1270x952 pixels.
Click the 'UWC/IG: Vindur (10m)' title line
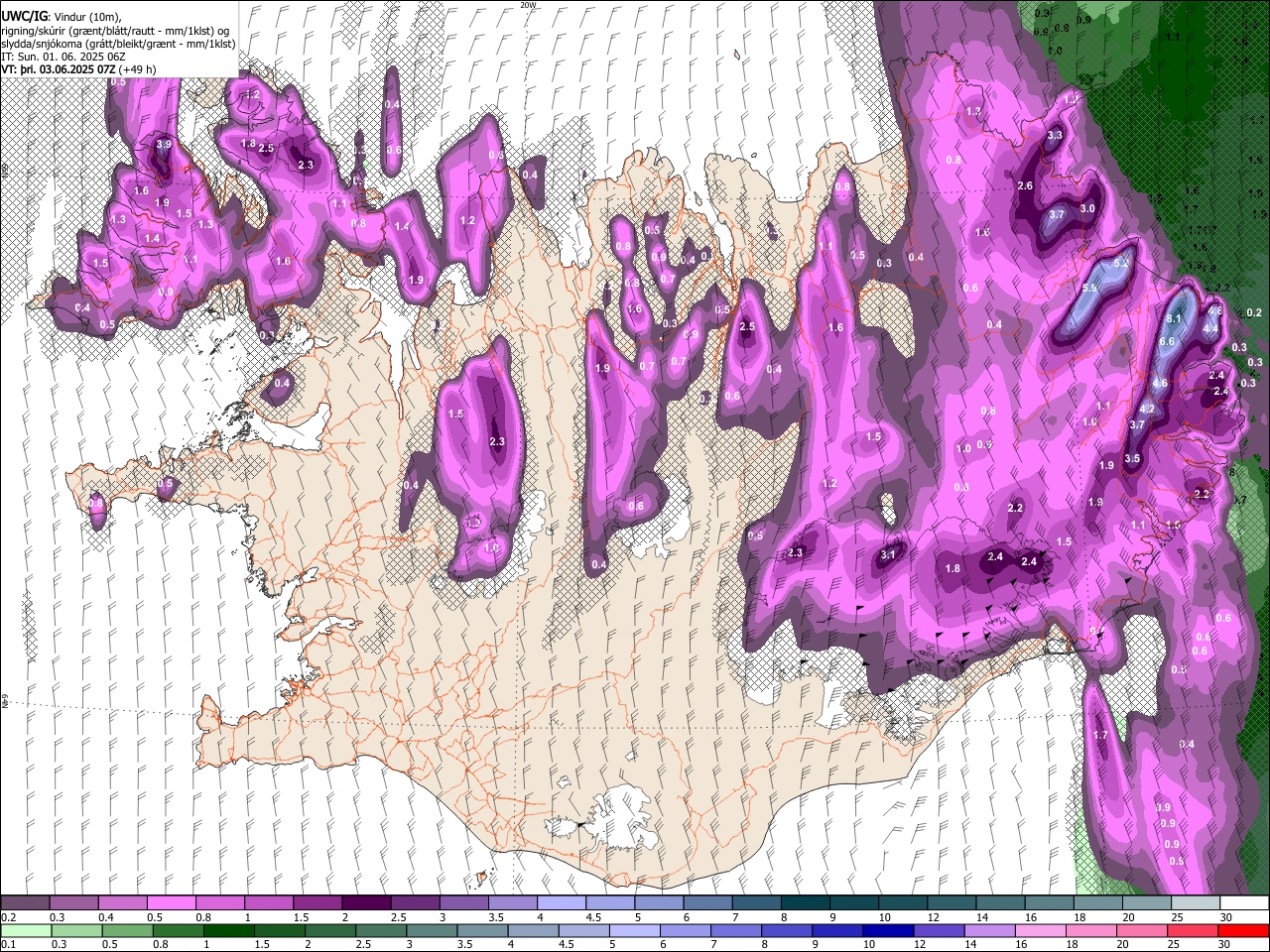[62, 17]
